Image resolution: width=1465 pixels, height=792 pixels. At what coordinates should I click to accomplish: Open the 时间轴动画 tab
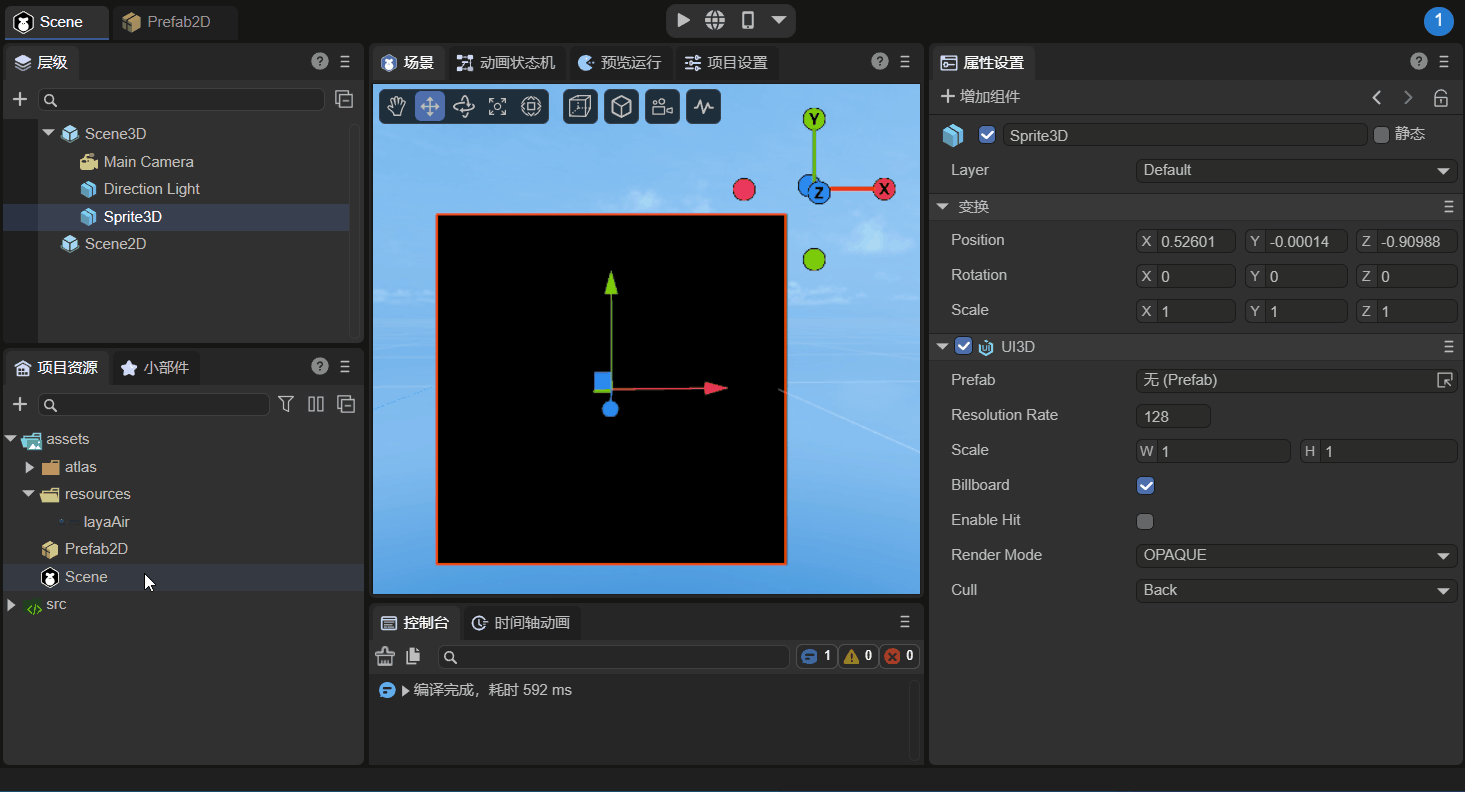pyautogui.click(x=522, y=623)
